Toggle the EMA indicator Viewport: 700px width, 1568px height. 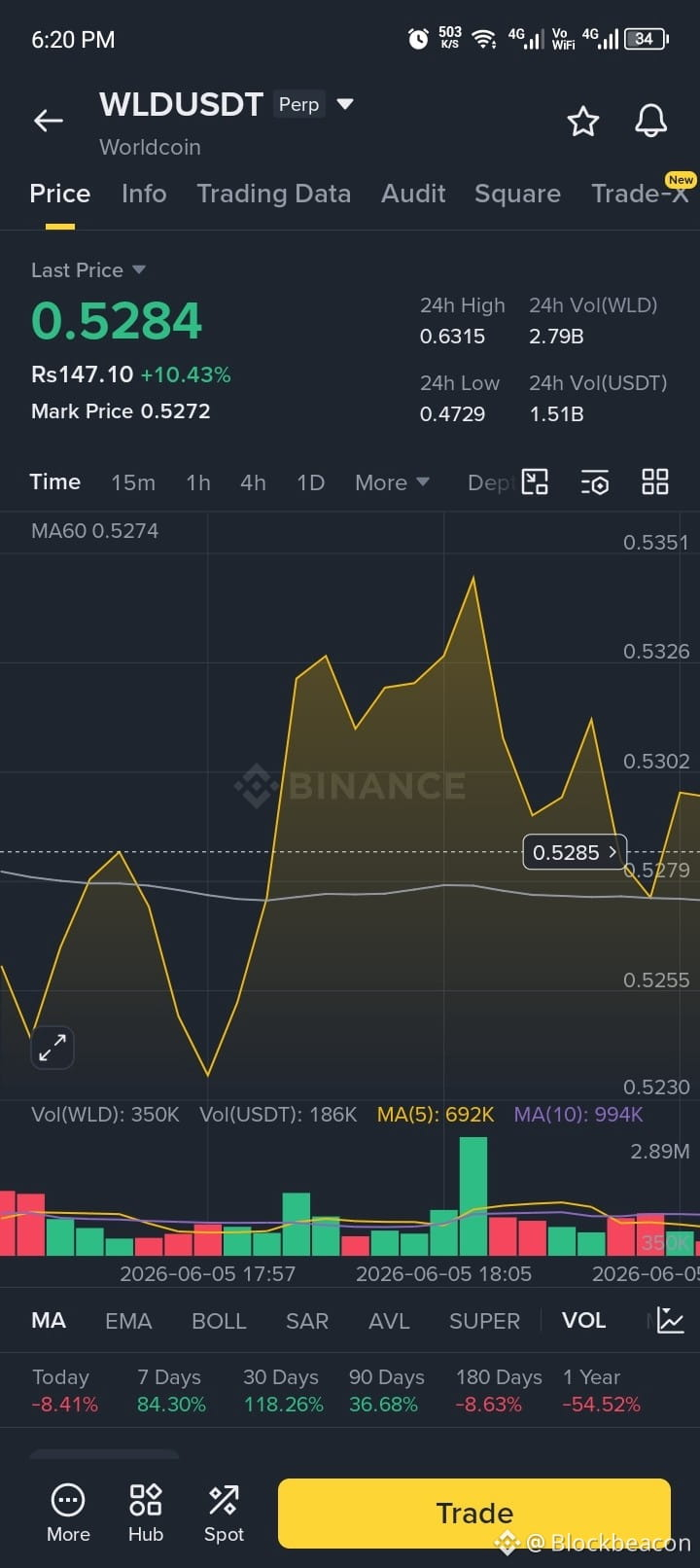(x=128, y=1321)
